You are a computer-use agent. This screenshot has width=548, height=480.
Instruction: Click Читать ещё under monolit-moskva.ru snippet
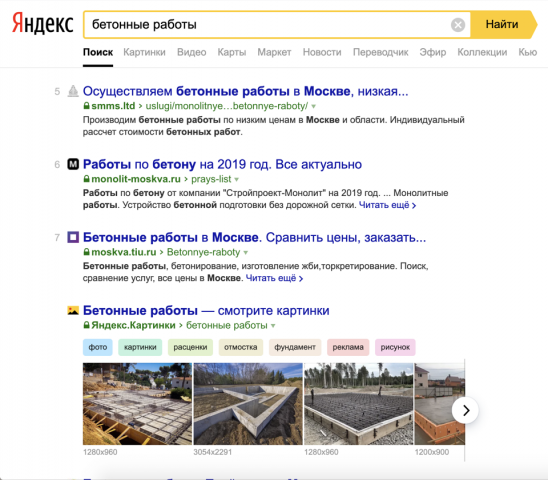pos(387,205)
